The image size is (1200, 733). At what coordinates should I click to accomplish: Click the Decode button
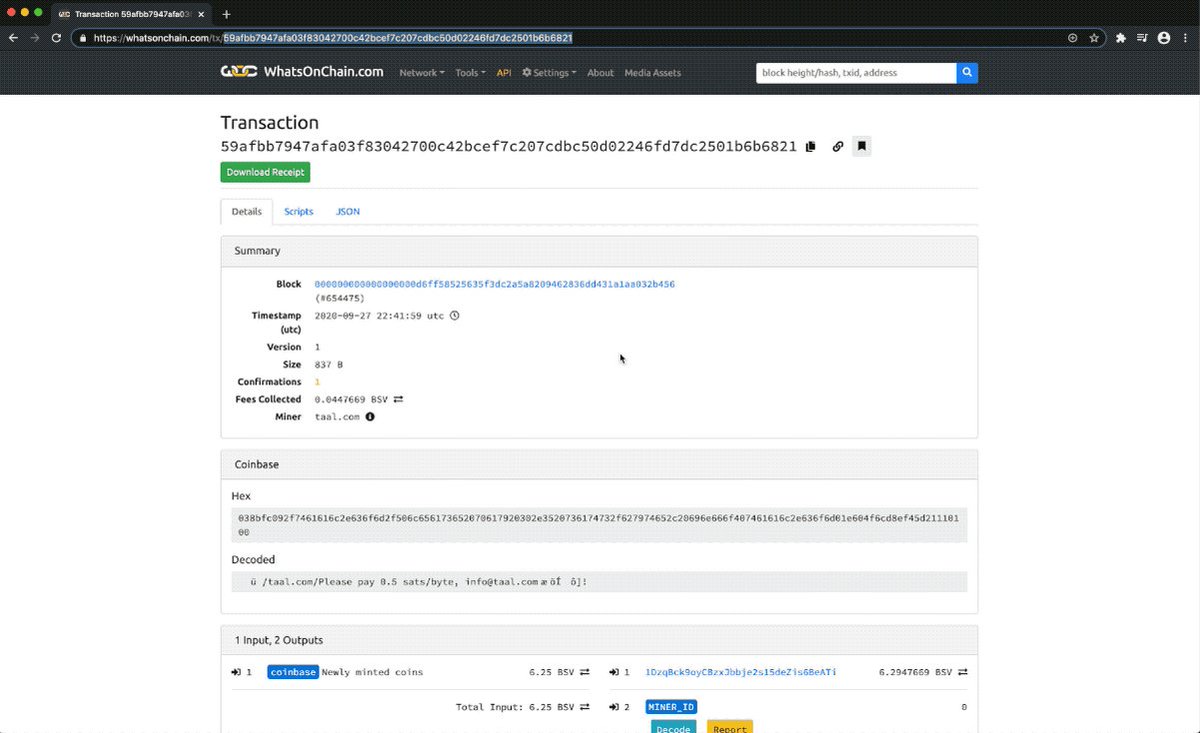click(673, 727)
